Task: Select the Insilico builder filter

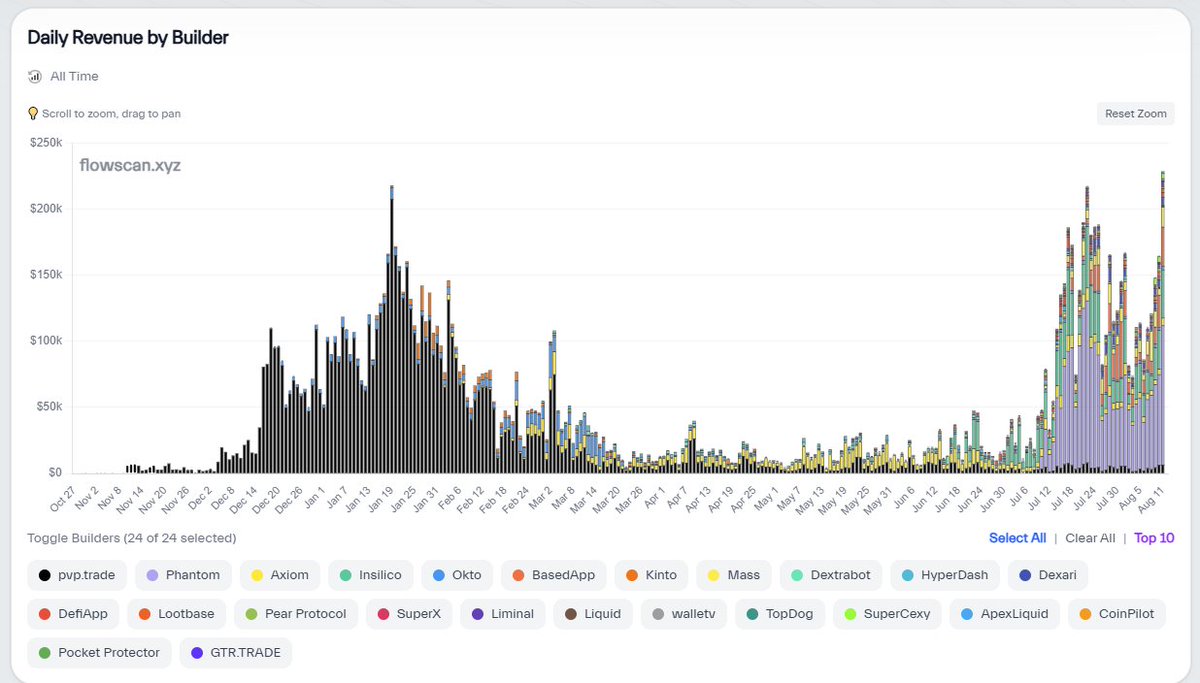Action: tap(373, 574)
